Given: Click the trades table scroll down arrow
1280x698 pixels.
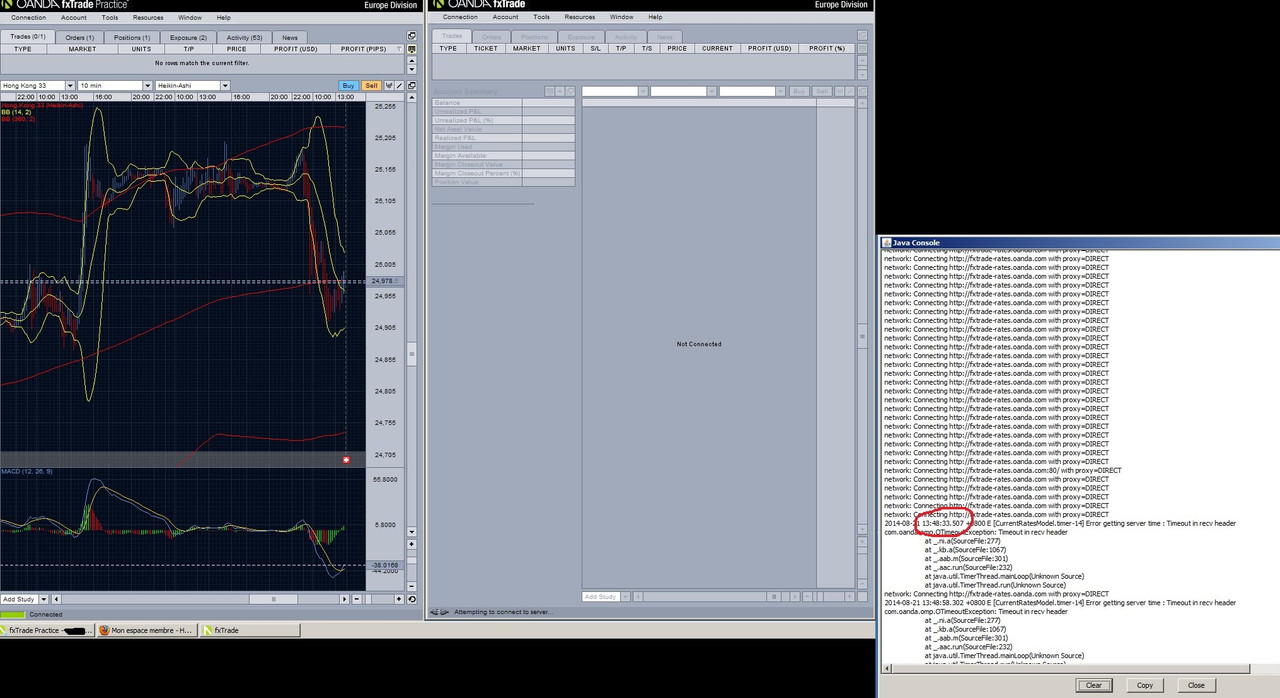Looking at the screenshot, I should tap(411, 69).
